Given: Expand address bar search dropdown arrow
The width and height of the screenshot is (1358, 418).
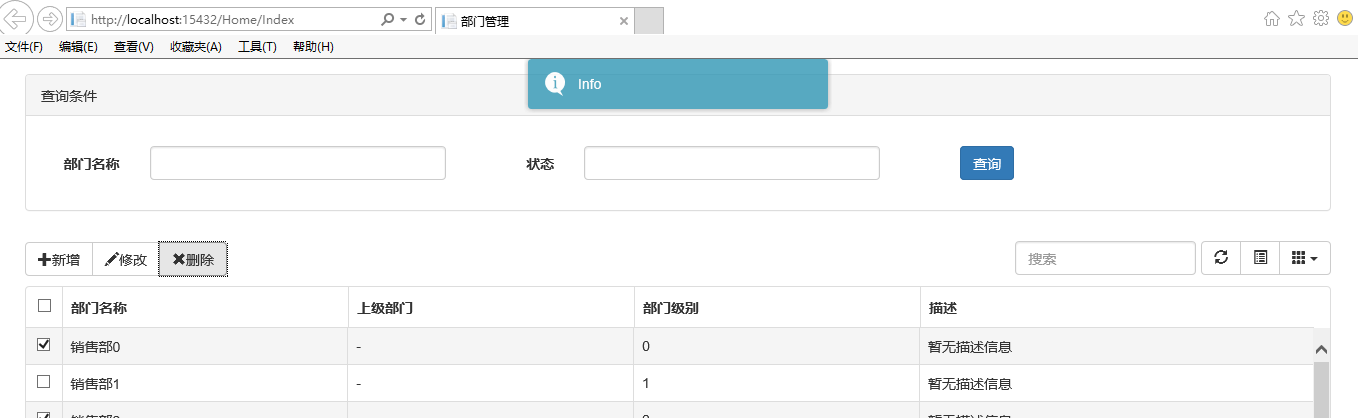Looking at the screenshot, I should pos(403,20).
